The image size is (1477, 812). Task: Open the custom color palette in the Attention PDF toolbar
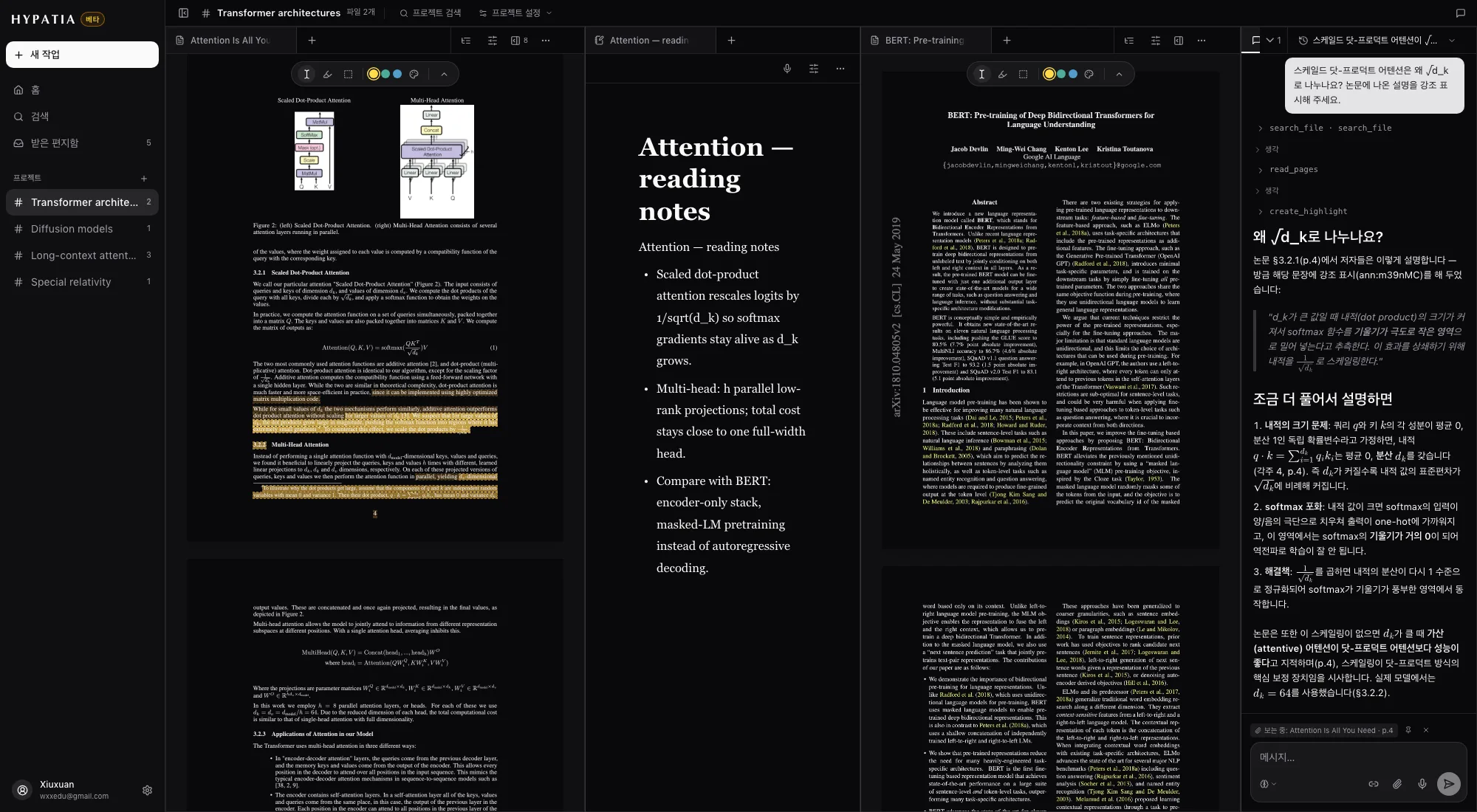coord(414,74)
